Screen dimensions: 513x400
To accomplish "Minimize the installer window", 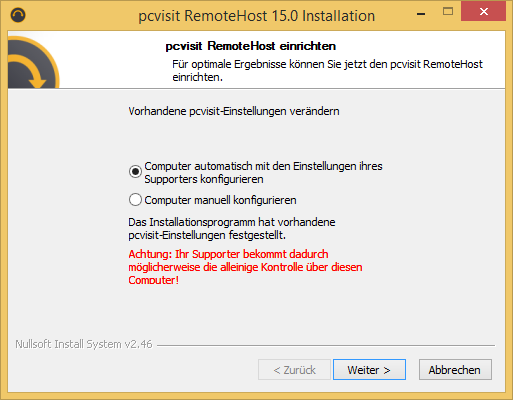I will [x=421, y=13].
